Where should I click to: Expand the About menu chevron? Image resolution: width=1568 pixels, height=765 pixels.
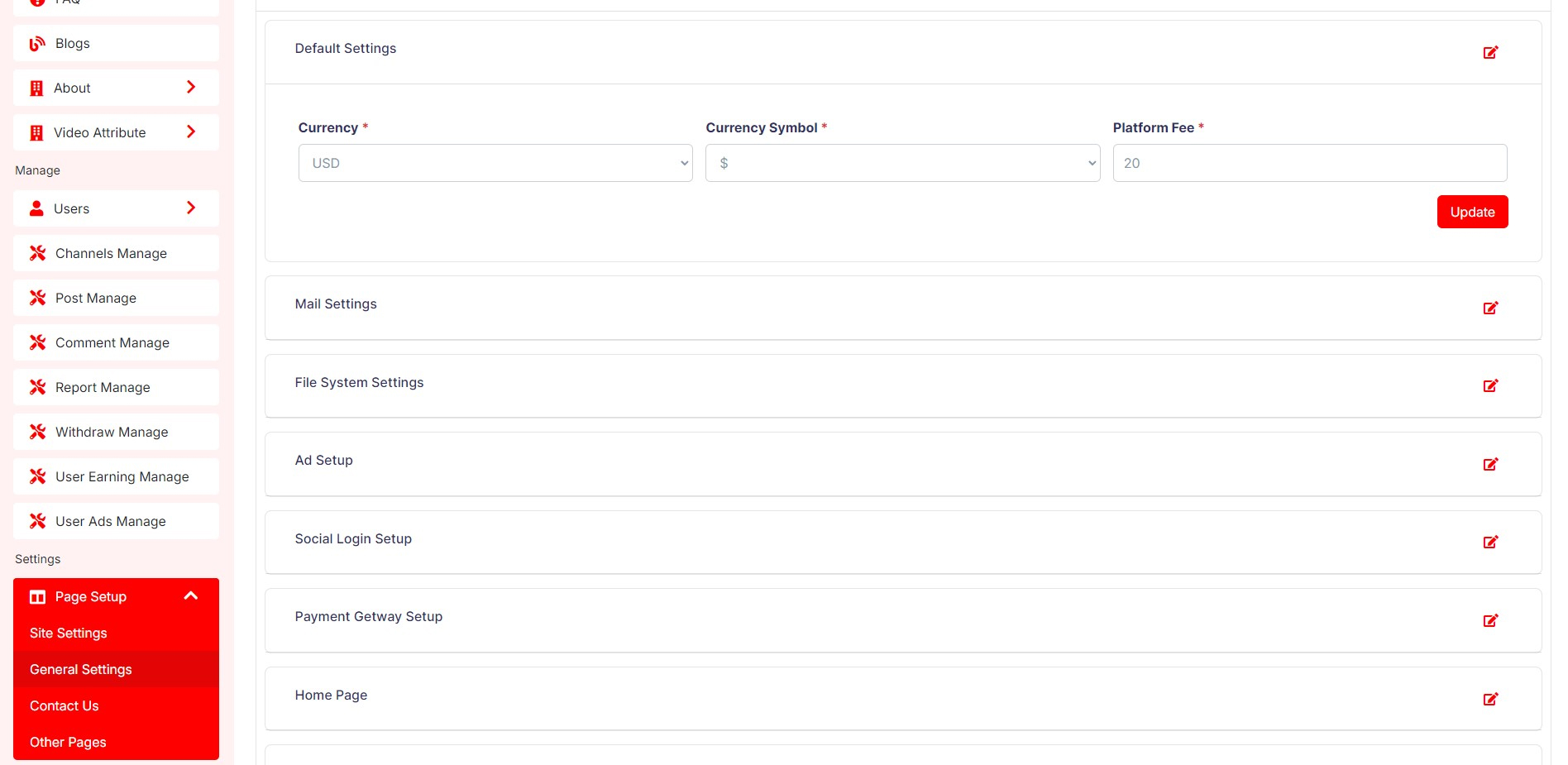[x=191, y=87]
